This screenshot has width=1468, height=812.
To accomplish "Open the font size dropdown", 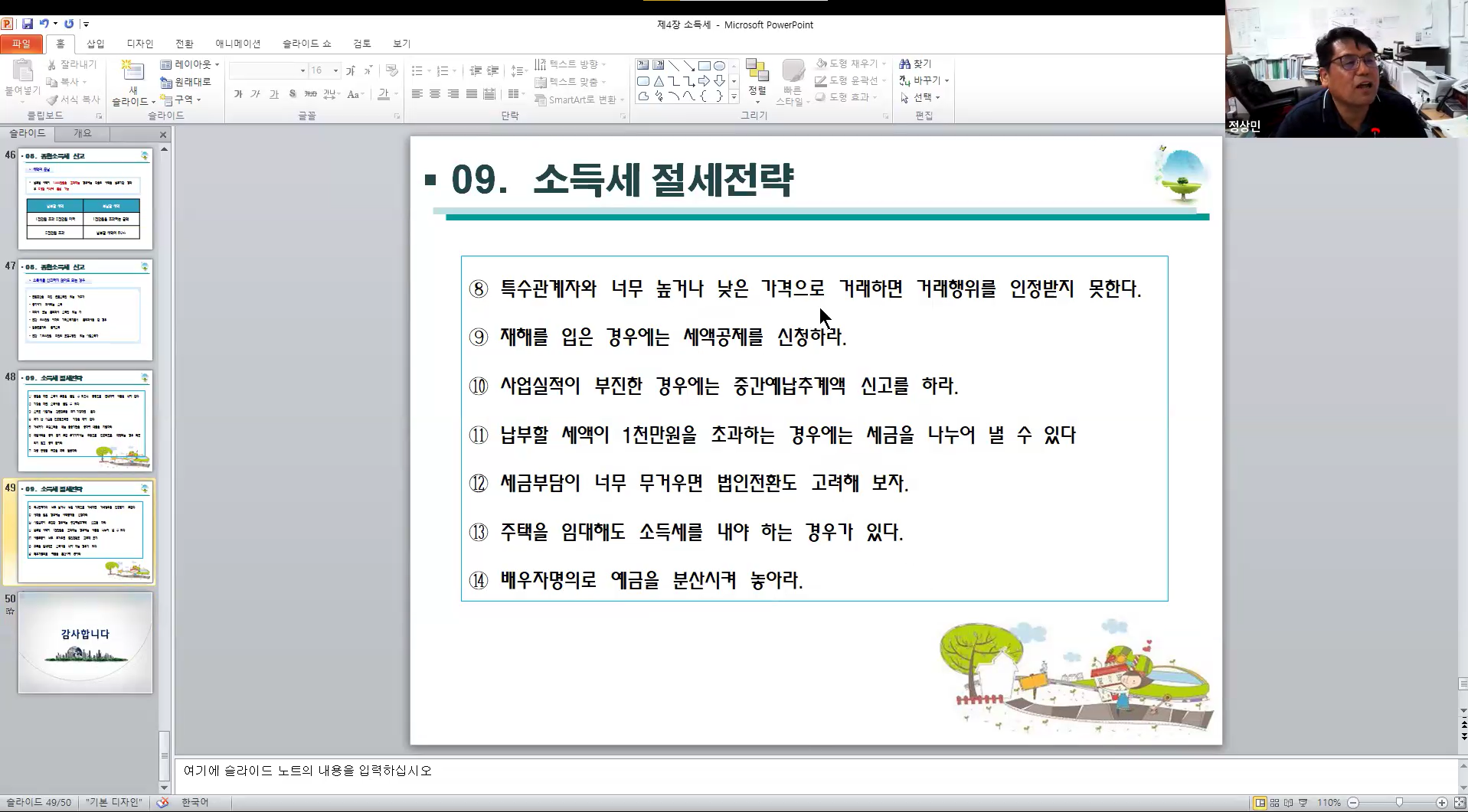I will tap(335, 70).
